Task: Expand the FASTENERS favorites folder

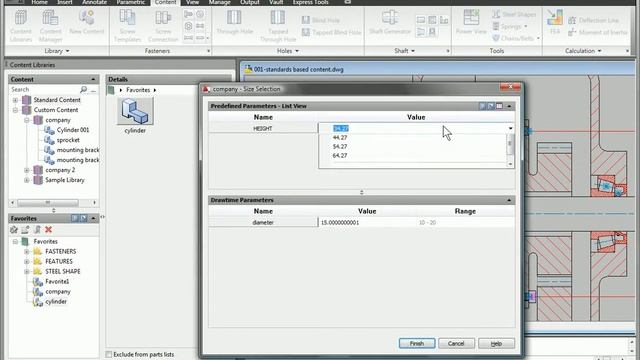Action: (x=27, y=251)
